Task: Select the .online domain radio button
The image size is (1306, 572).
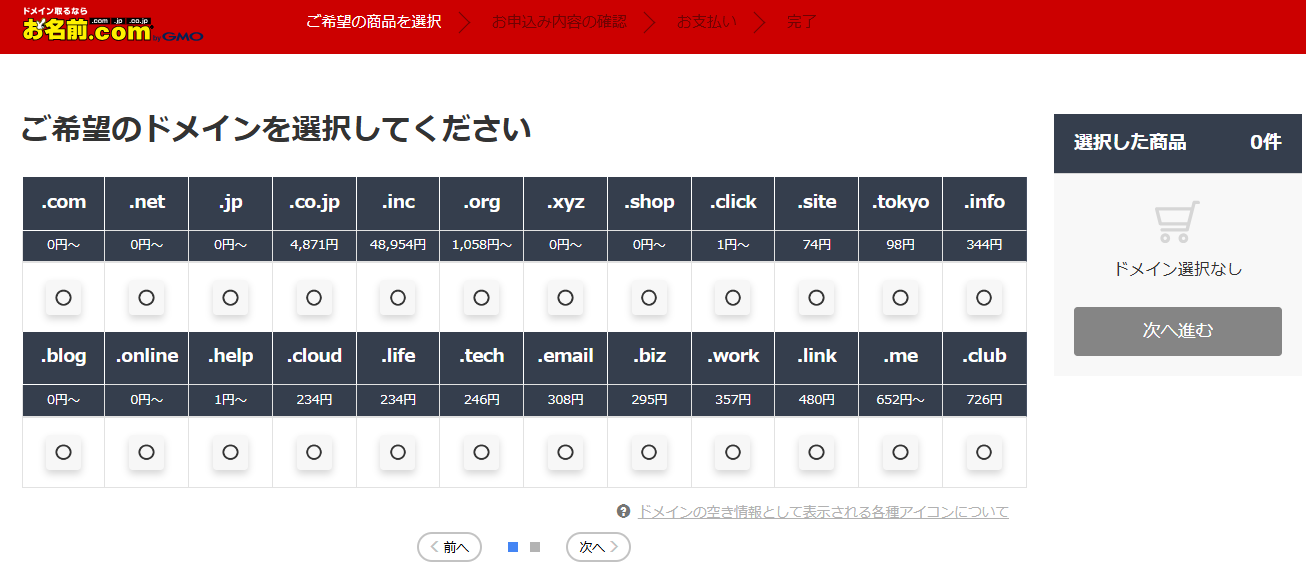Action: pos(146,452)
